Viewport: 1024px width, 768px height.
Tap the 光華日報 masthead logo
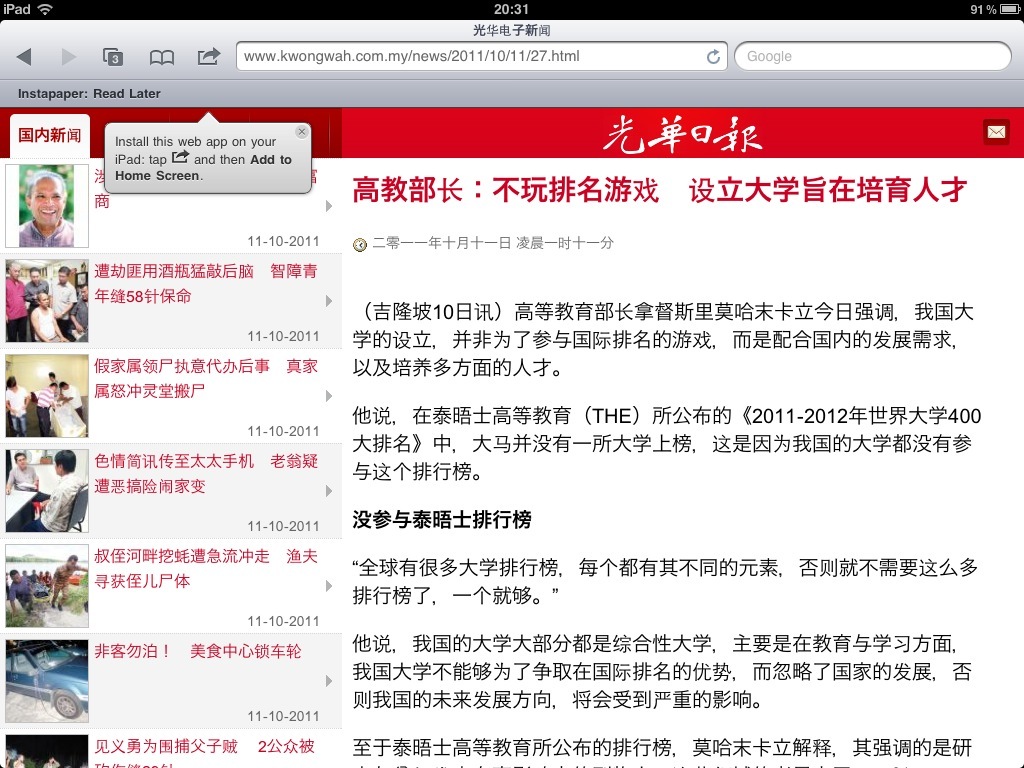click(x=682, y=135)
